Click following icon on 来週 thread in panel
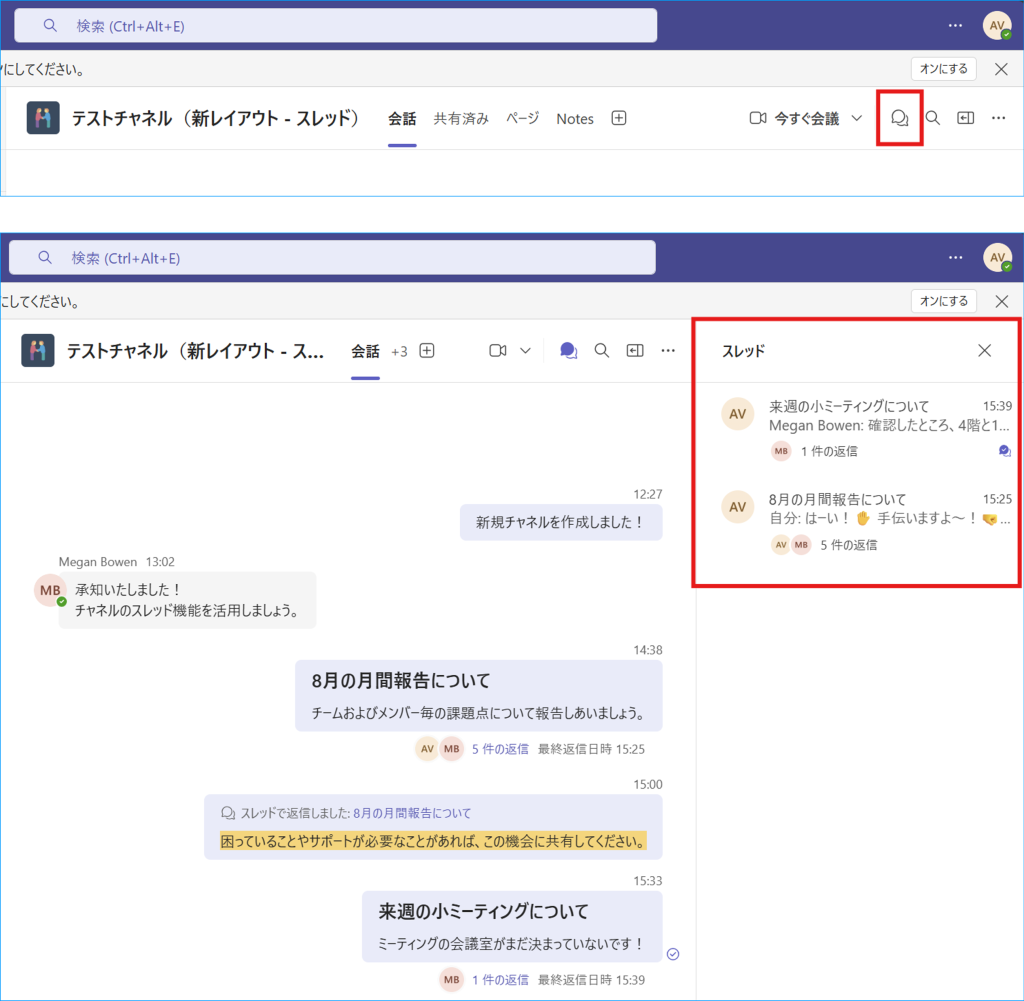The width and height of the screenshot is (1024, 1001). pyautogui.click(x=1004, y=451)
